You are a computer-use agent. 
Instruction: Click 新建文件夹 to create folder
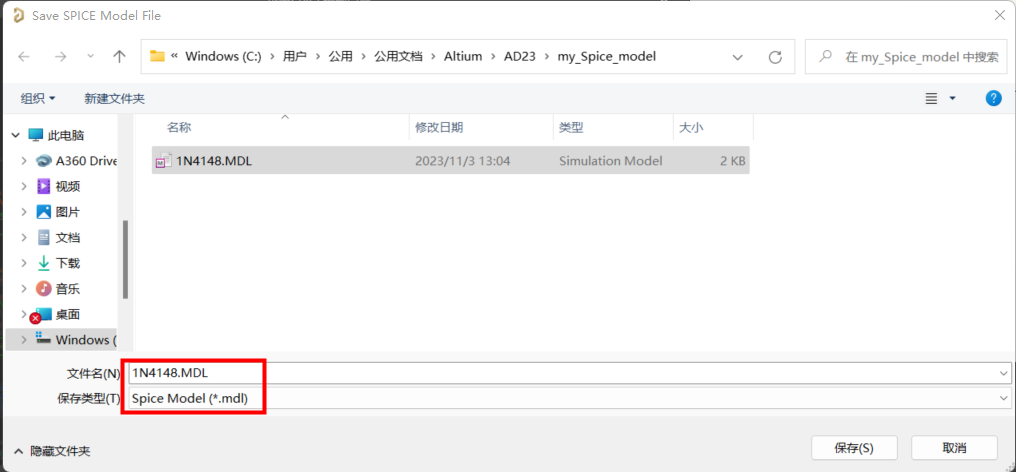114,98
